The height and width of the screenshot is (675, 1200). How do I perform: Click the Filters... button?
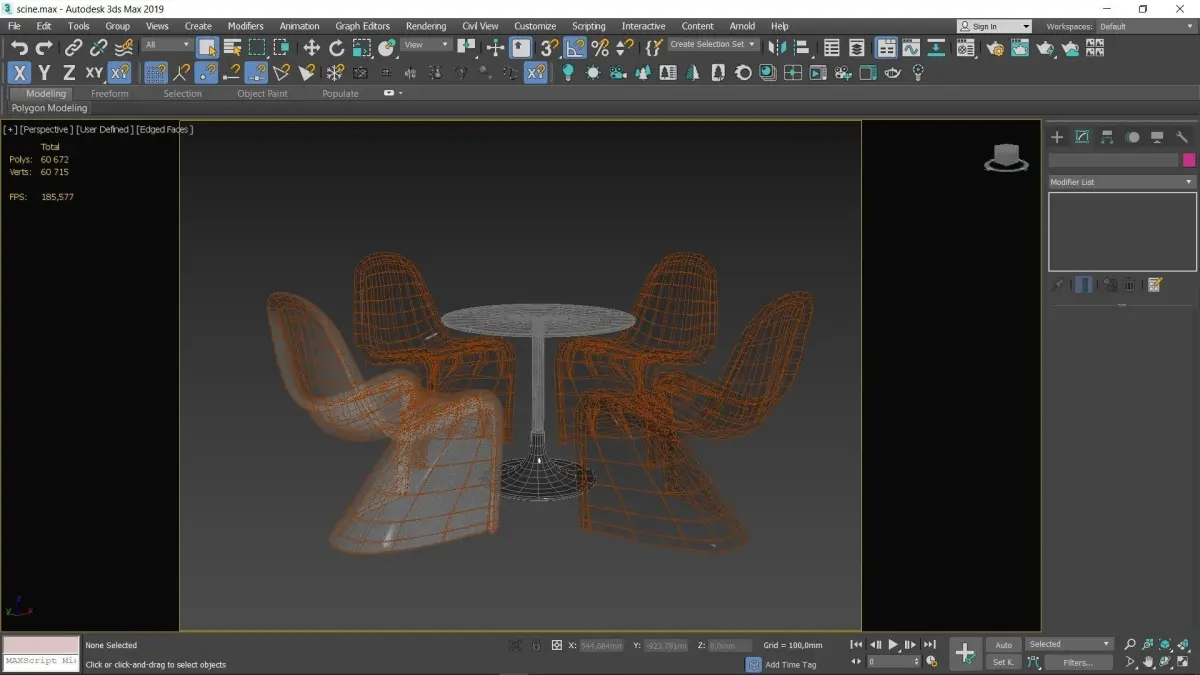pos(1078,662)
